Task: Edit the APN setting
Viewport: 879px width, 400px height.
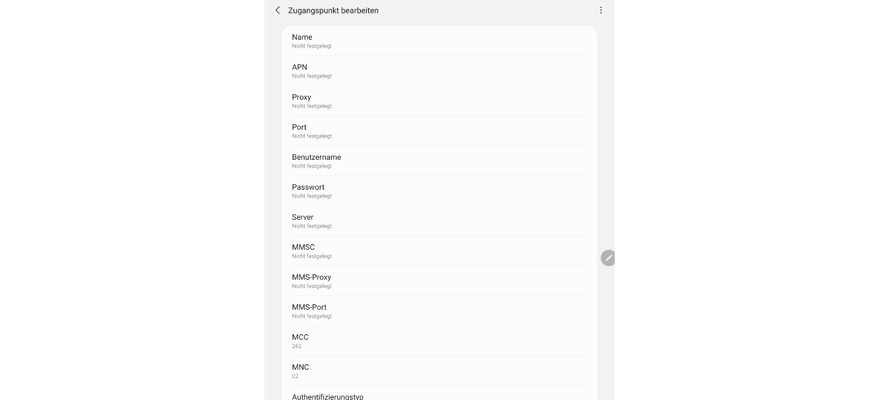Action: click(x=438, y=71)
